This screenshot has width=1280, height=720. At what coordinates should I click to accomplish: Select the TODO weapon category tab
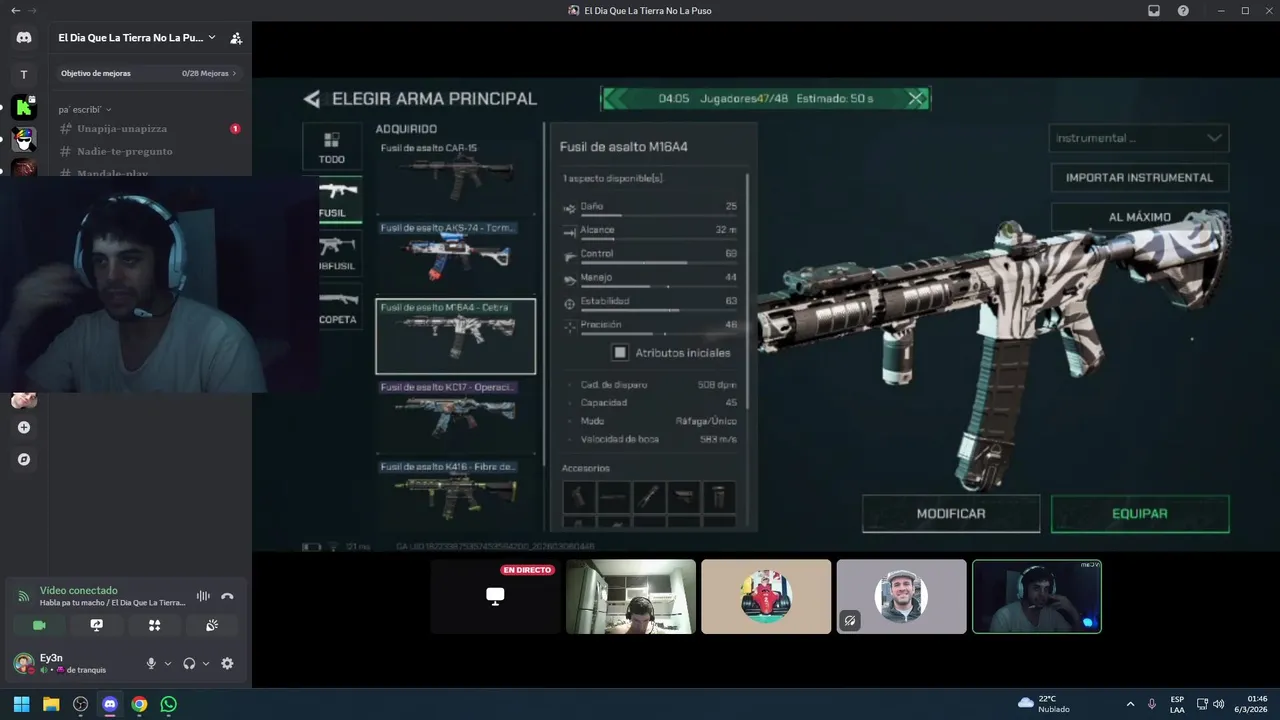pyautogui.click(x=331, y=146)
